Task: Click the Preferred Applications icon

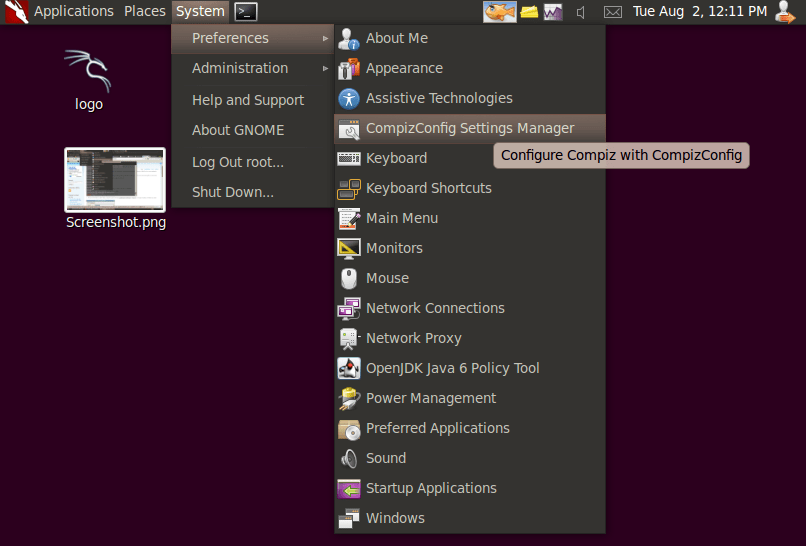Action: coord(349,429)
